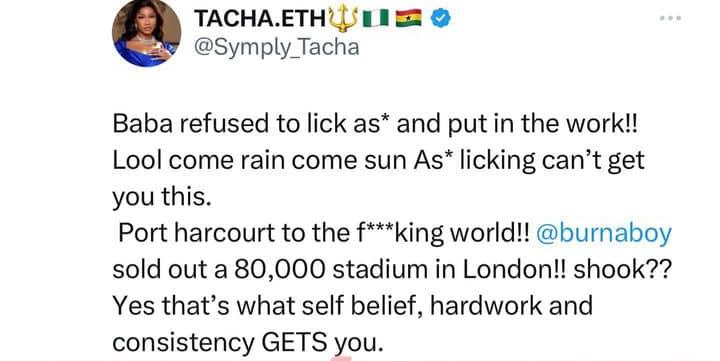
Task: Click the blue verified checkmark badge
Action: (441, 18)
